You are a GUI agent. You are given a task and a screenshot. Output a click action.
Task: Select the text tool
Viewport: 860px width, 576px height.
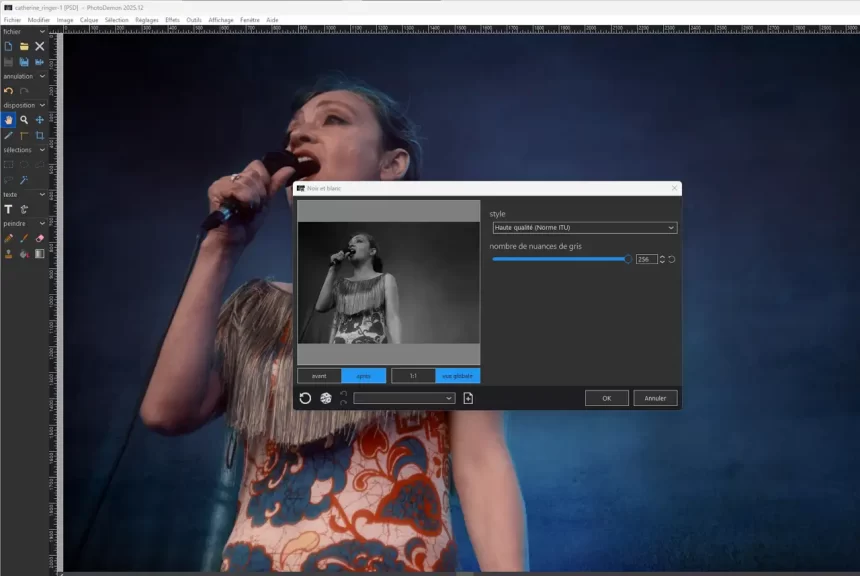point(8,209)
